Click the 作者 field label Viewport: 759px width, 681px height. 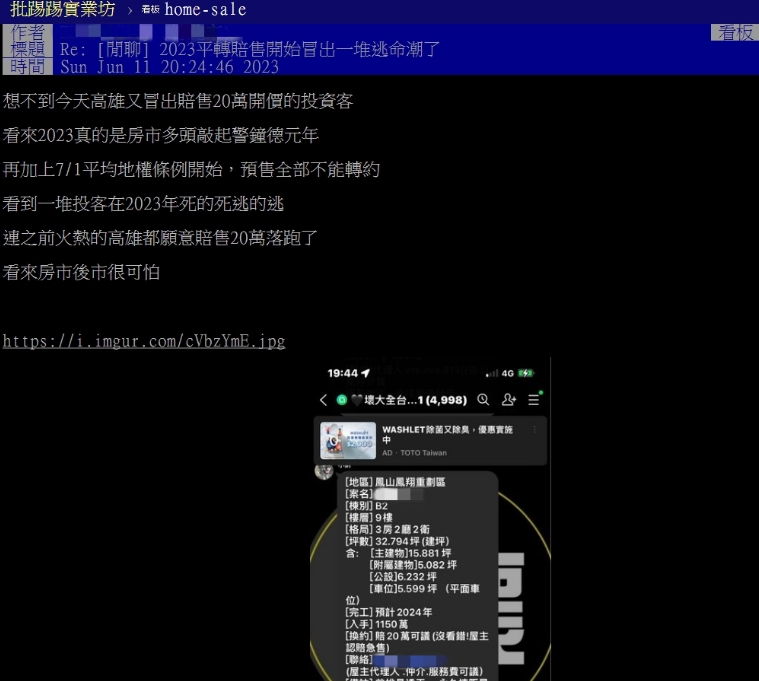coord(28,32)
